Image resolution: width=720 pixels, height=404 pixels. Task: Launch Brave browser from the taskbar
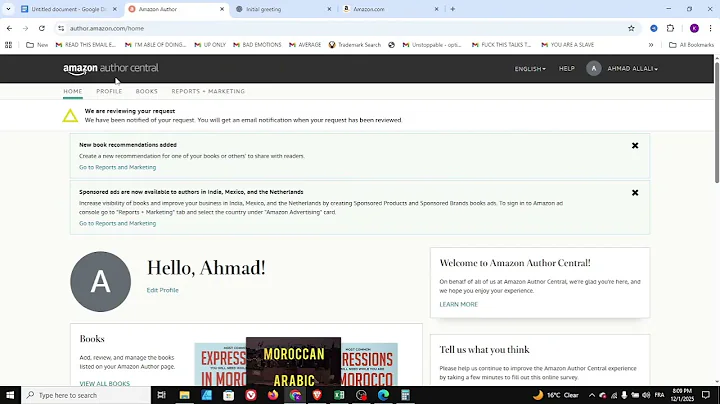coord(317,395)
